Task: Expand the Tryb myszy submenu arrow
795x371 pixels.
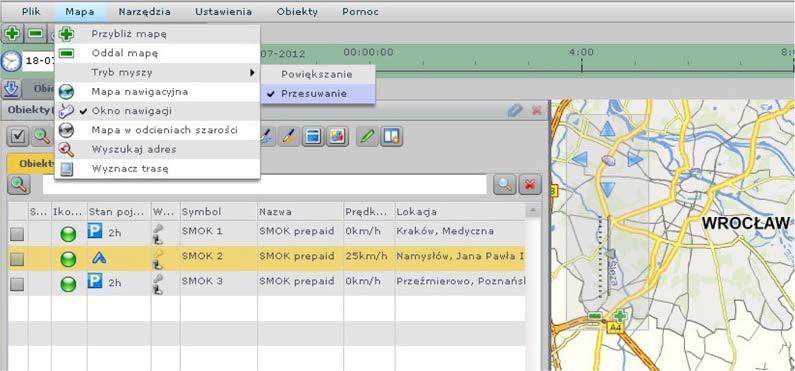Action: coord(252,72)
